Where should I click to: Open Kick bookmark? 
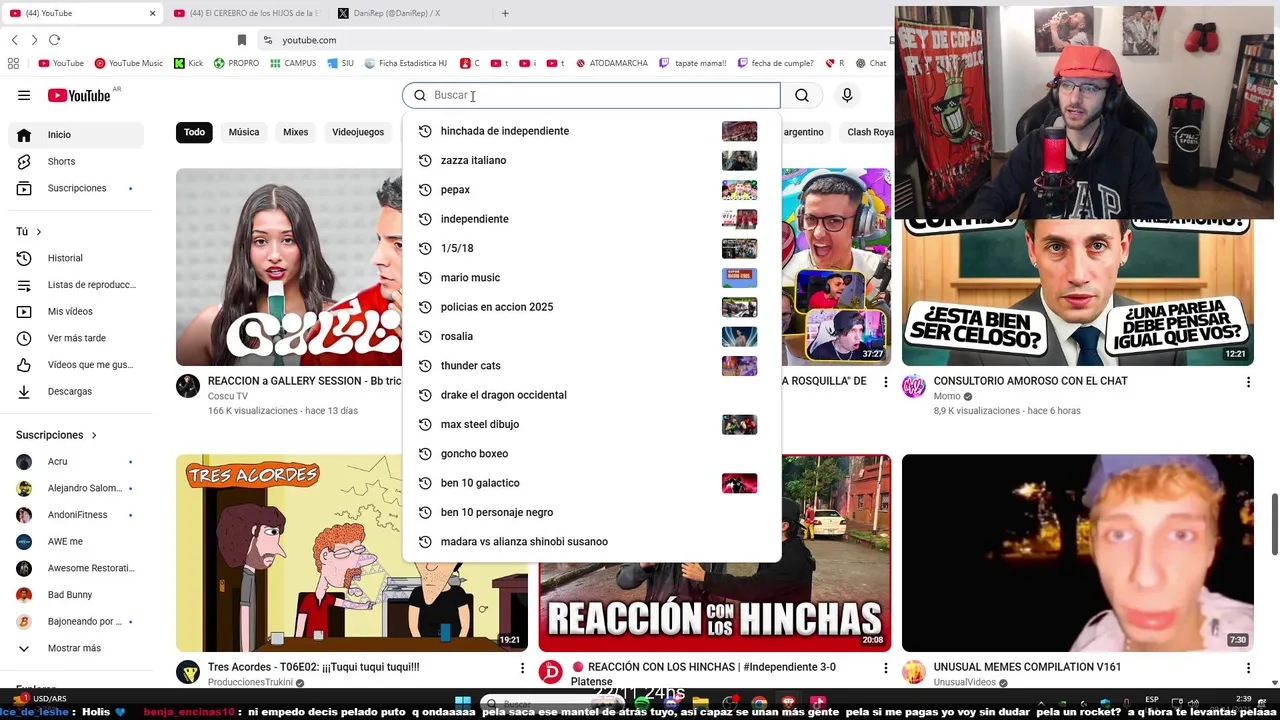click(x=188, y=63)
